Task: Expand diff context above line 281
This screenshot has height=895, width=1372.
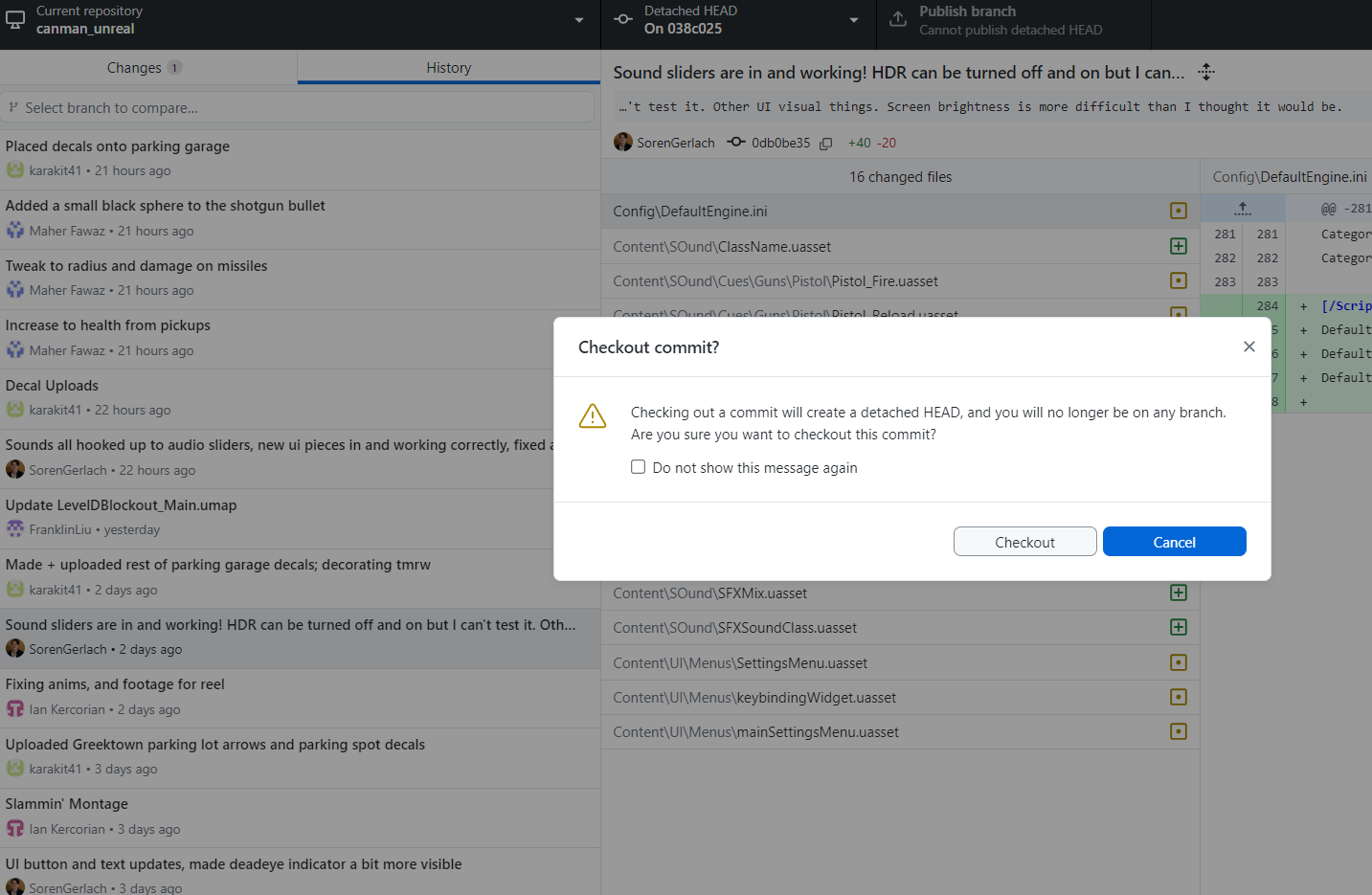Action: coord(1243,209)
